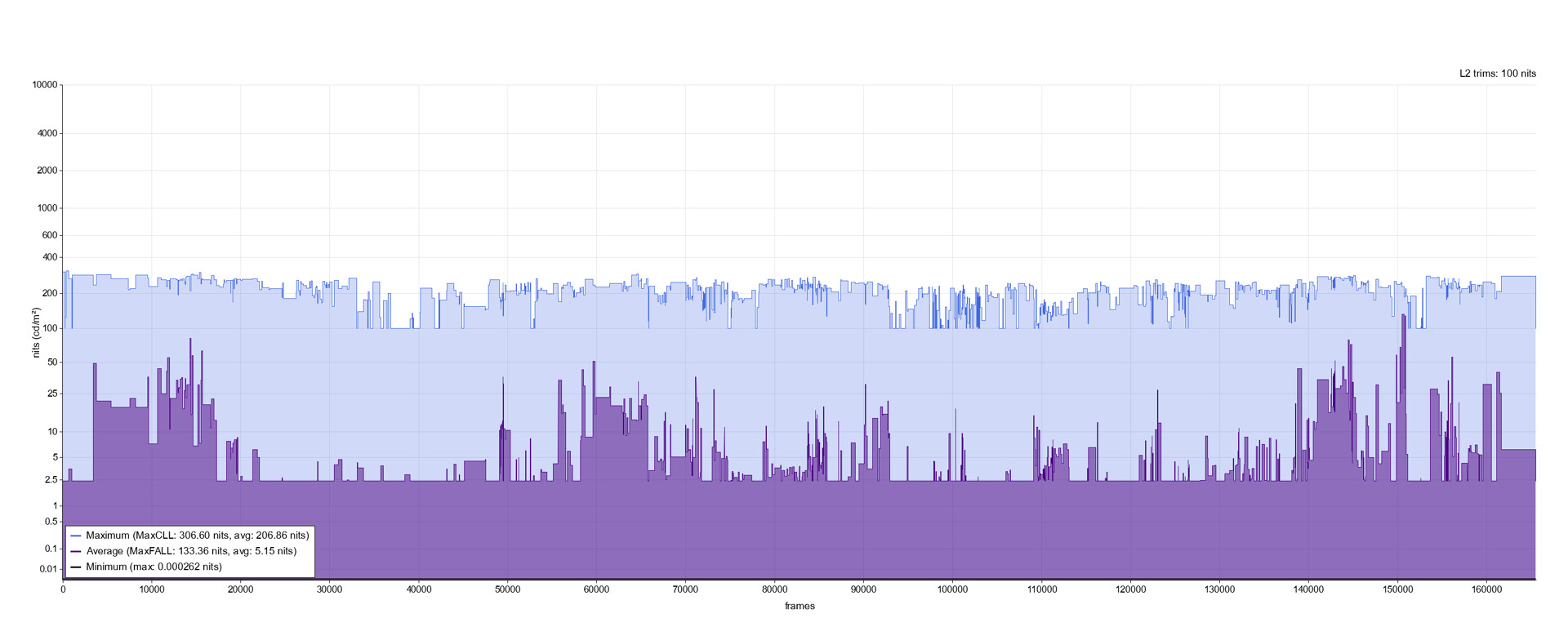Click the 0 frame tick label

pyautogui.click(x=63, y=589)
